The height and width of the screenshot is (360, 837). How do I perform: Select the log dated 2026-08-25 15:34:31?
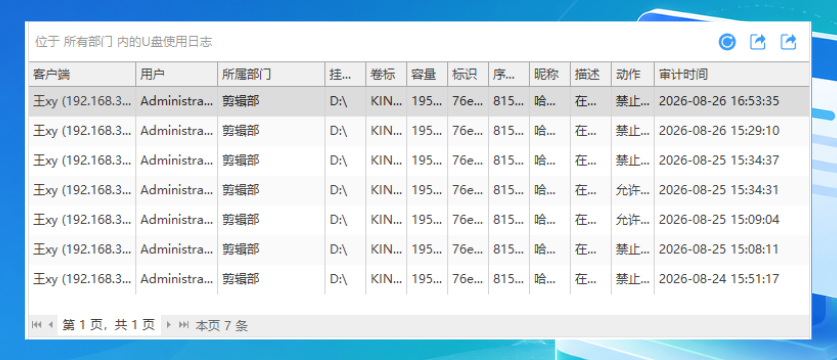tap(419, 190)
